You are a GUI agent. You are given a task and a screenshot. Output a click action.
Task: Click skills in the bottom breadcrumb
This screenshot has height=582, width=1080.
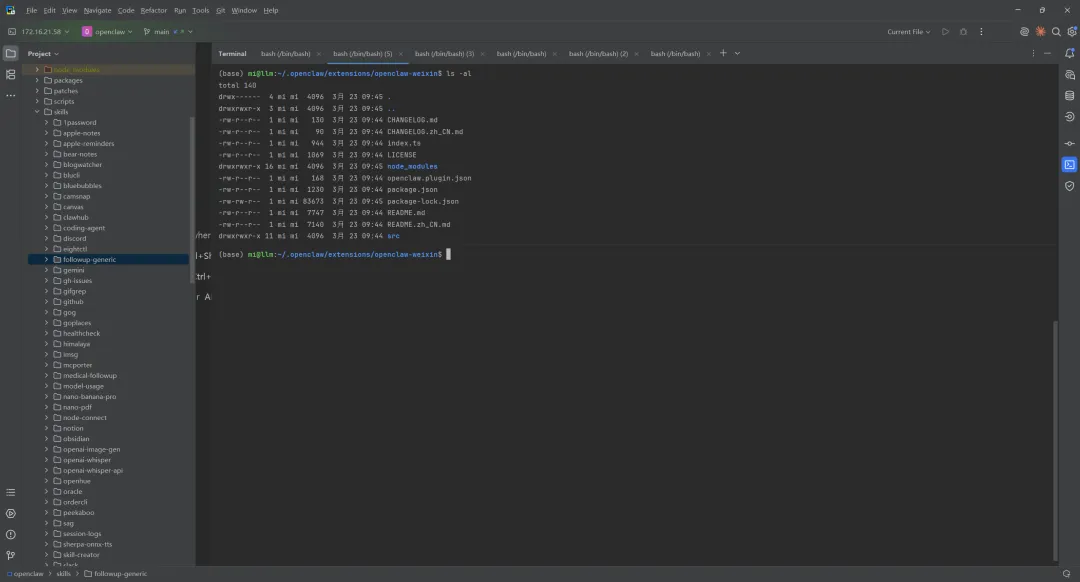coord(63,574)
